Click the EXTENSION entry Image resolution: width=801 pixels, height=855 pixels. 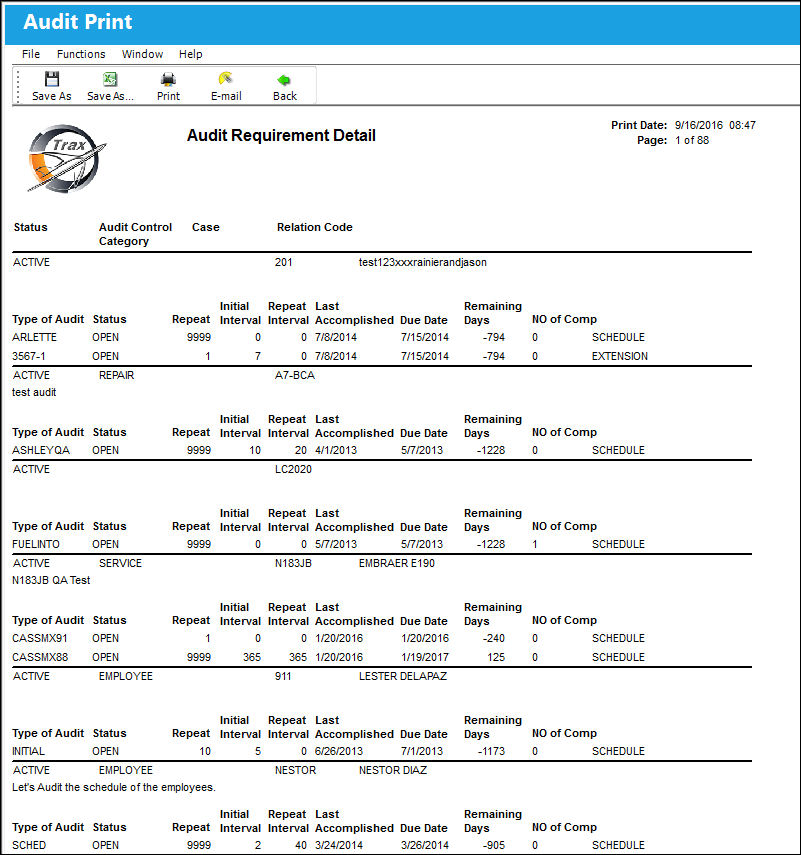[x=620, y=356]
